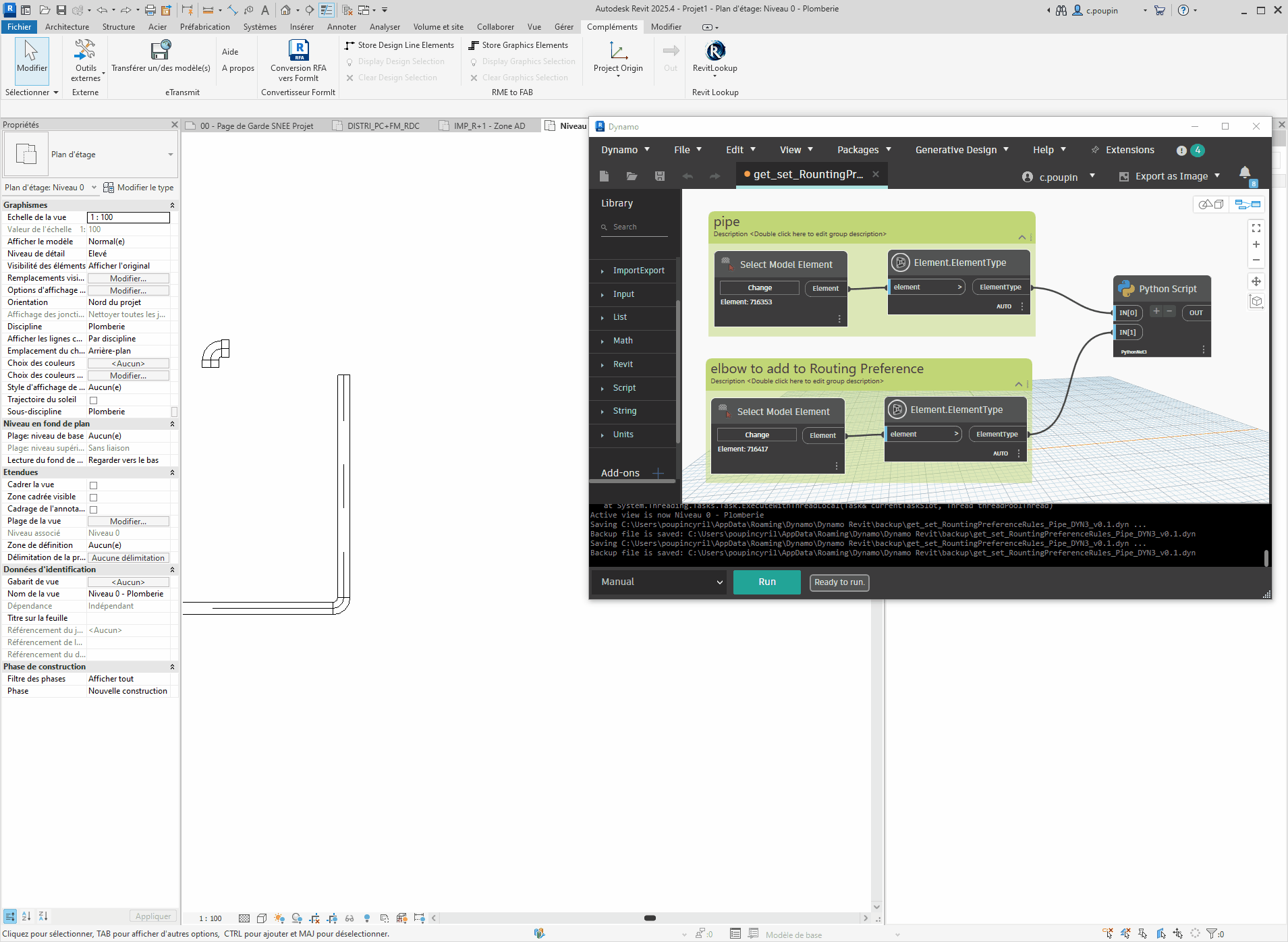Toggle the Trajectoire du soleil checkbox
1288x942 pixels.
click(94, 400)
